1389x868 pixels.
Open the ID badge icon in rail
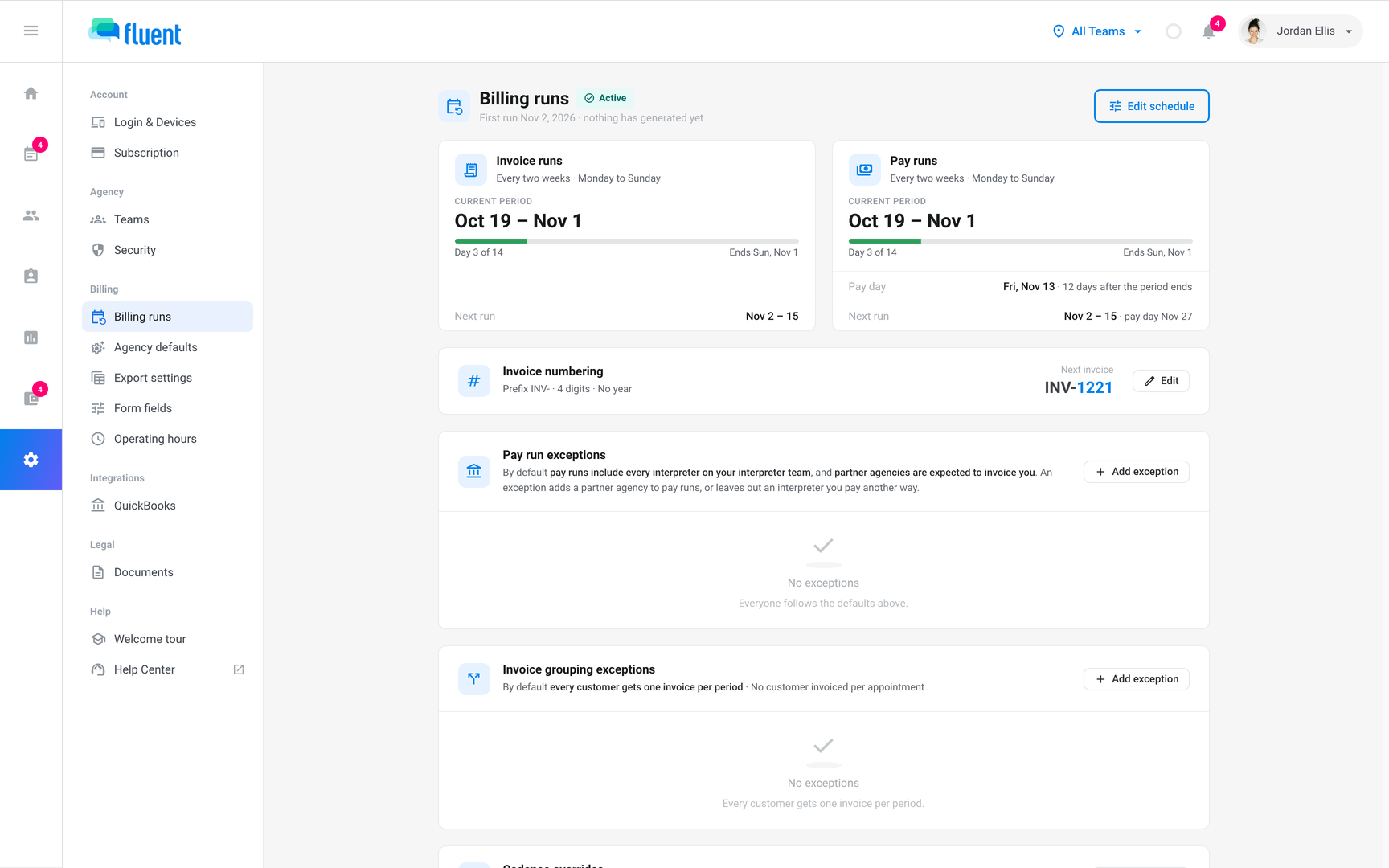[31, 276]
